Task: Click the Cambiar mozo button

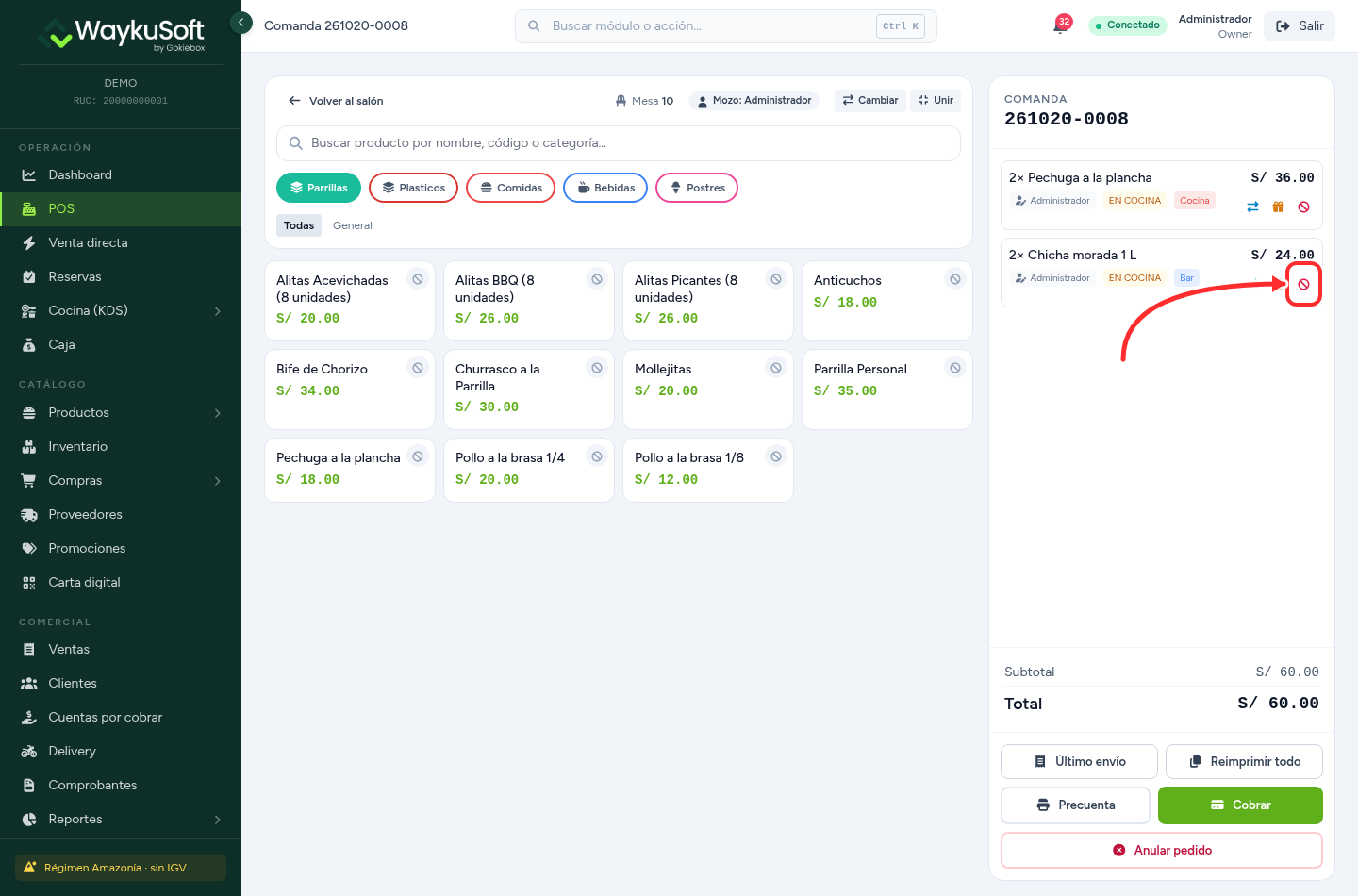Action: pyautogui.click(x=870, y=100)
